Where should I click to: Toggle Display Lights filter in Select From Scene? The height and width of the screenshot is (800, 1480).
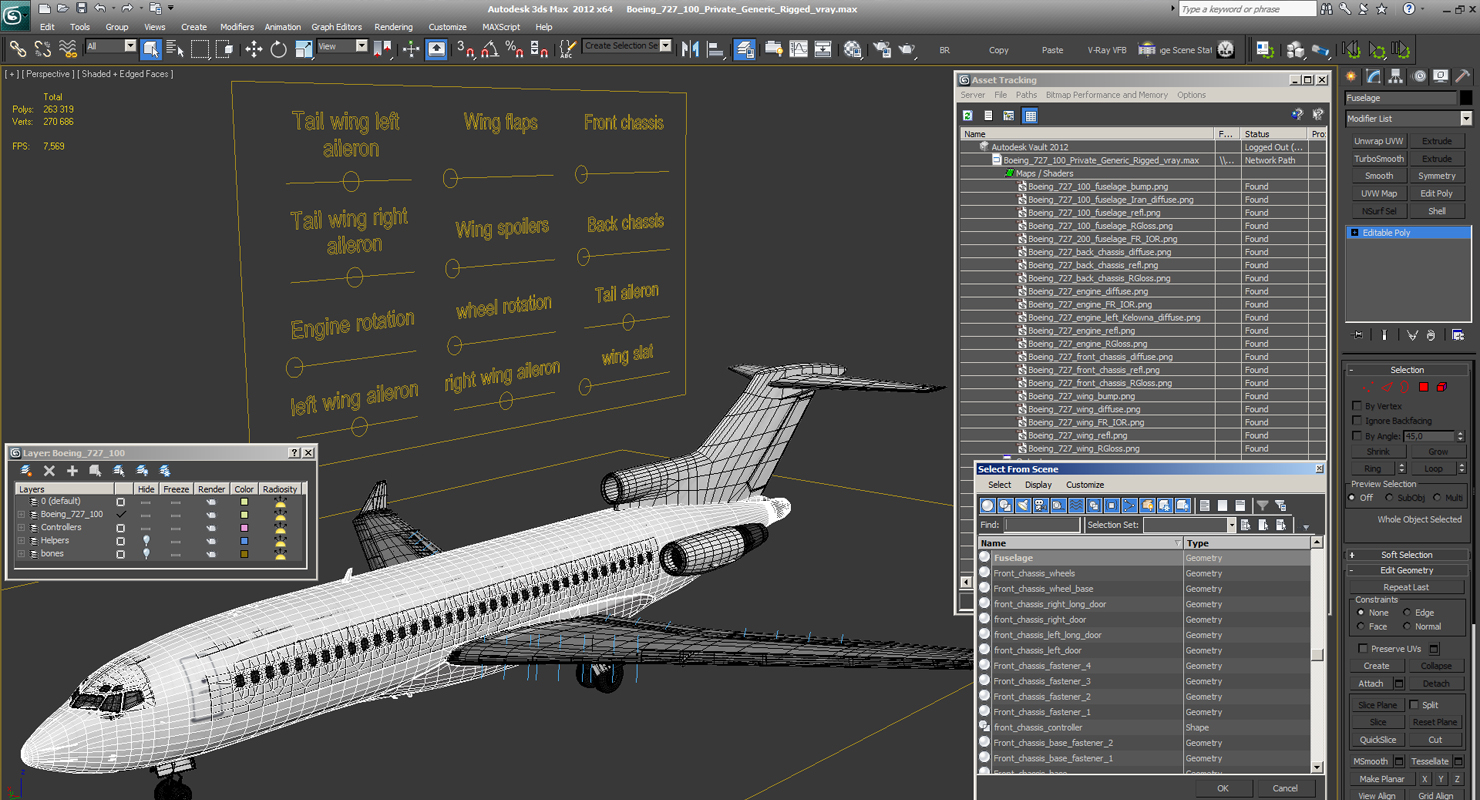1023,505
